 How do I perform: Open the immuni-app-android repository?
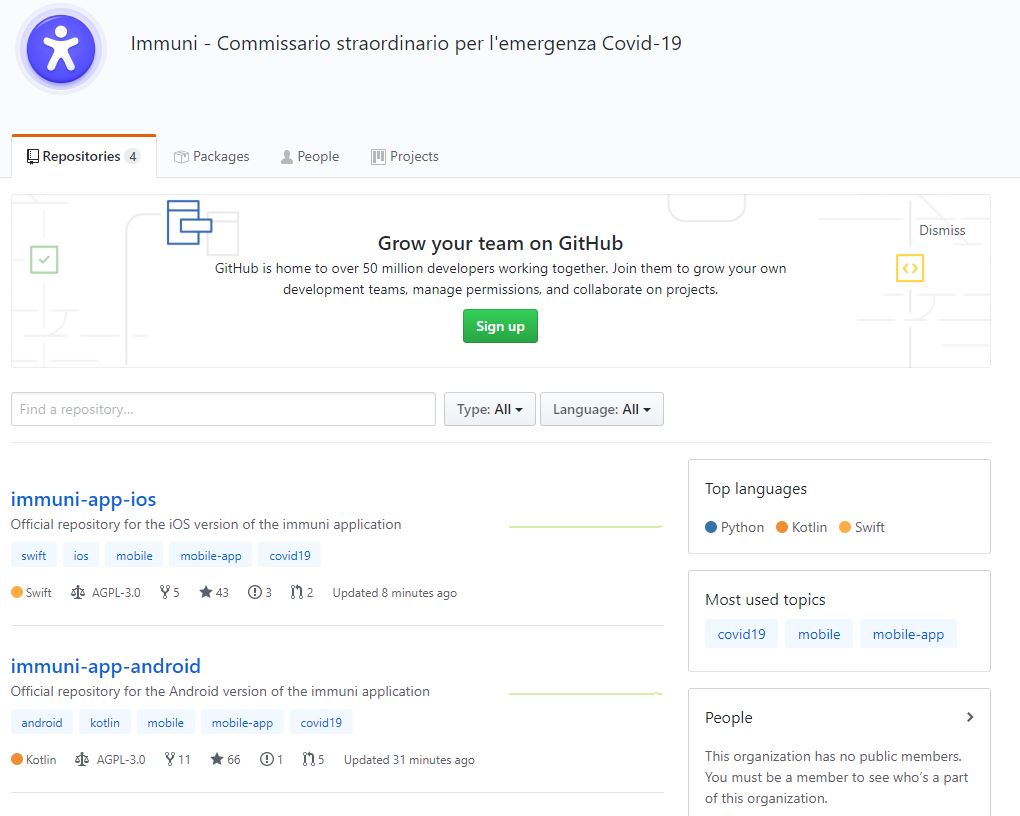point(105,666)
